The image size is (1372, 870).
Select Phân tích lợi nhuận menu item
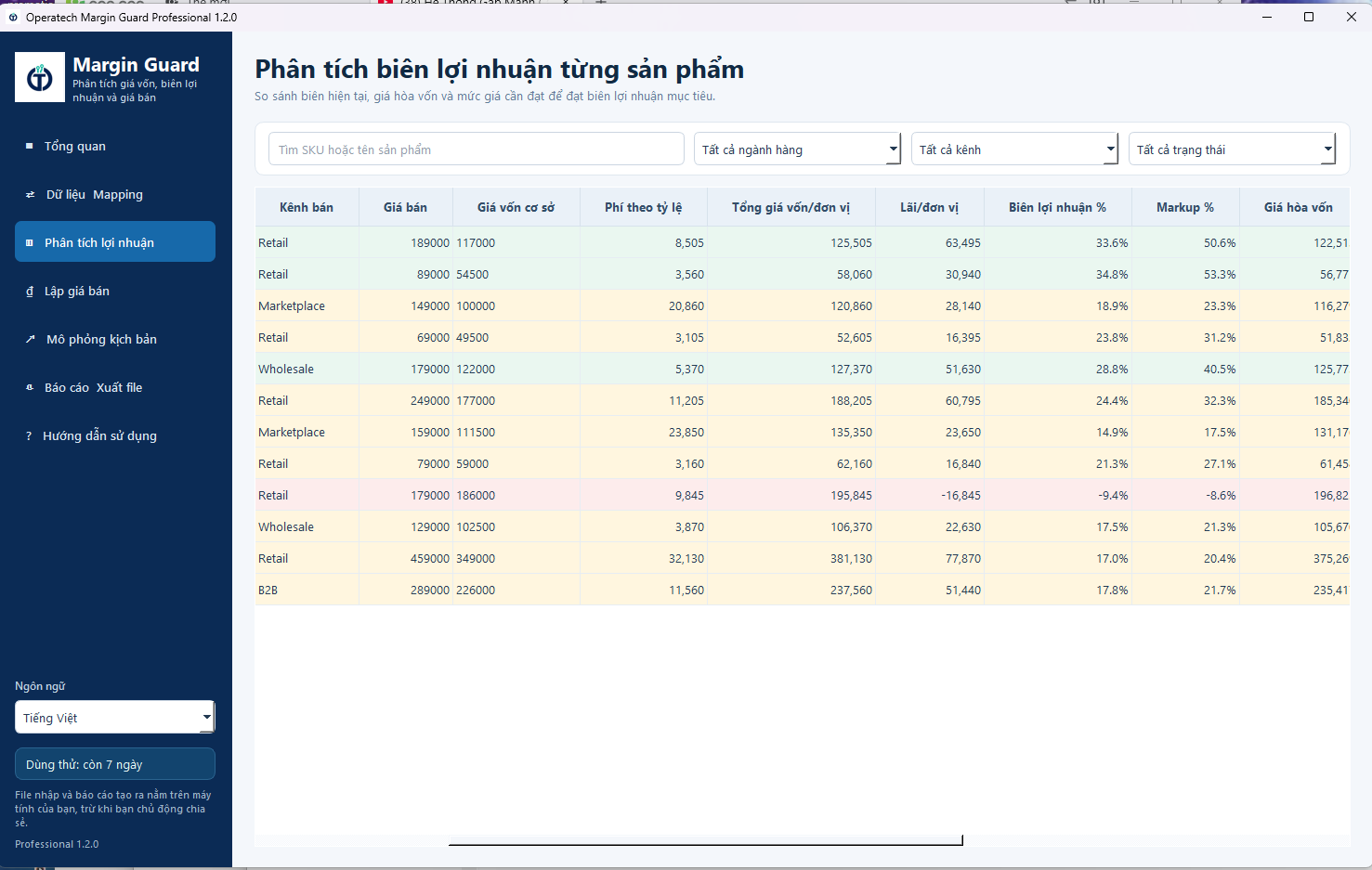point(115,242)
